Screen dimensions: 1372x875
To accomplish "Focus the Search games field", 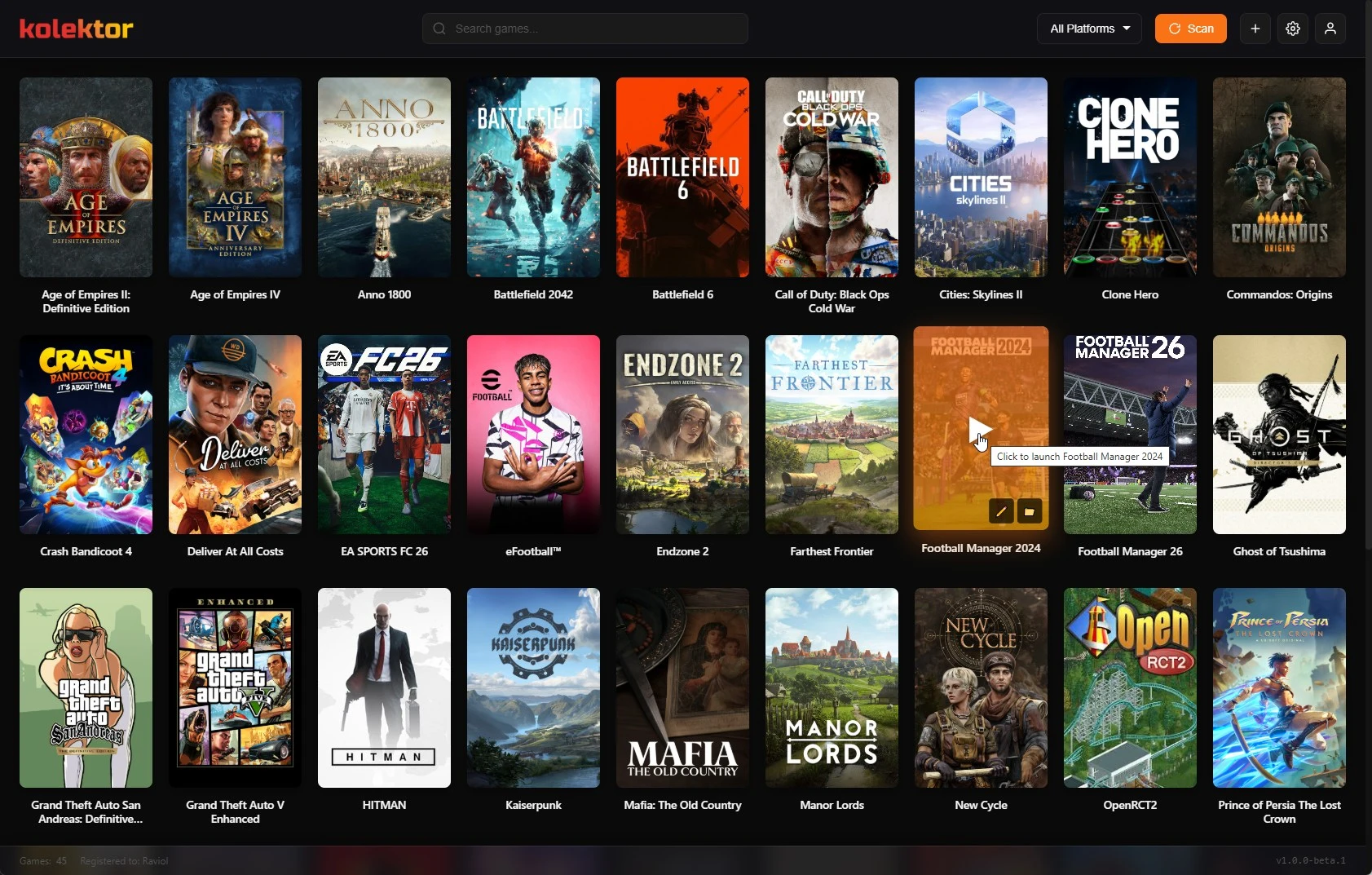I will [x=585, y=29].
